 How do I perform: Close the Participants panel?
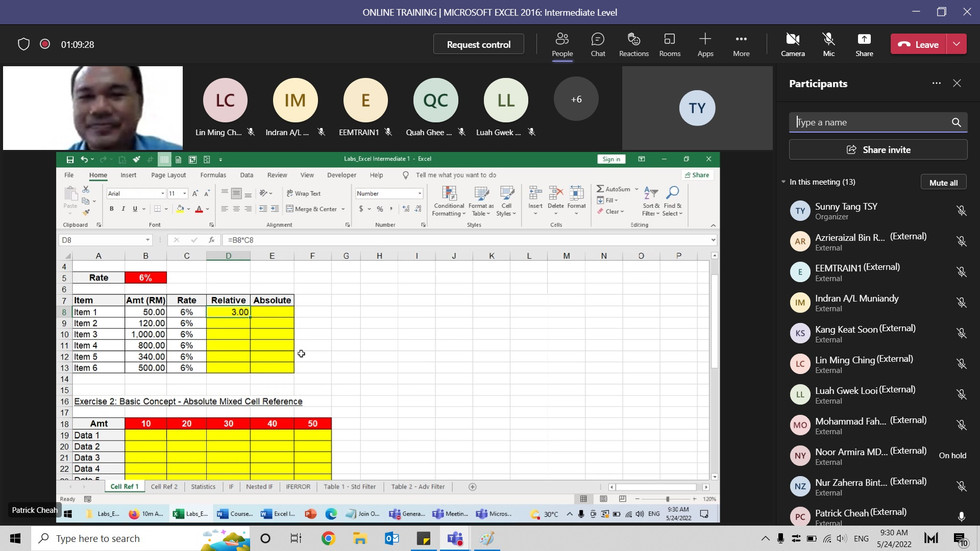pyautogui.click(x=957, y=83)
